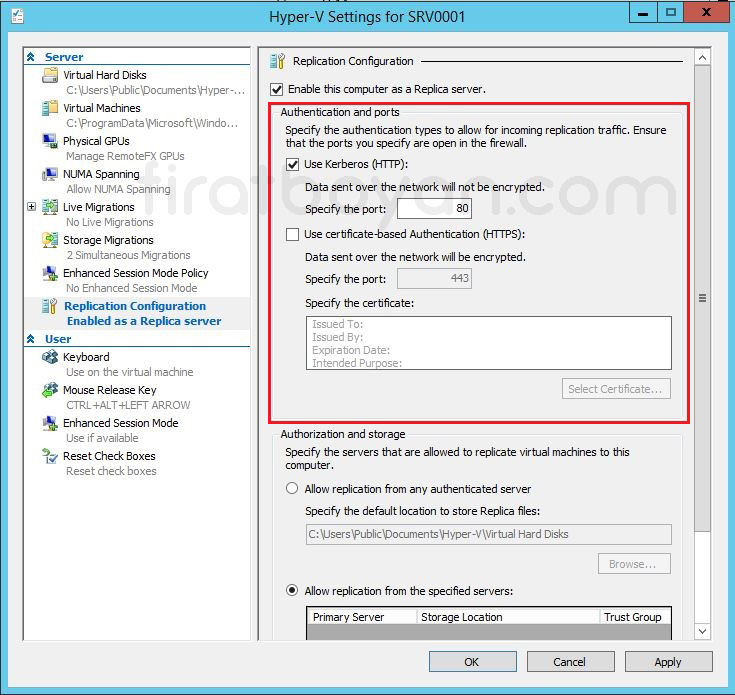Click the Virtual Hard Disks icon
Image resolution: width=735 pixels, height=695 pixels.
(50, 75)
